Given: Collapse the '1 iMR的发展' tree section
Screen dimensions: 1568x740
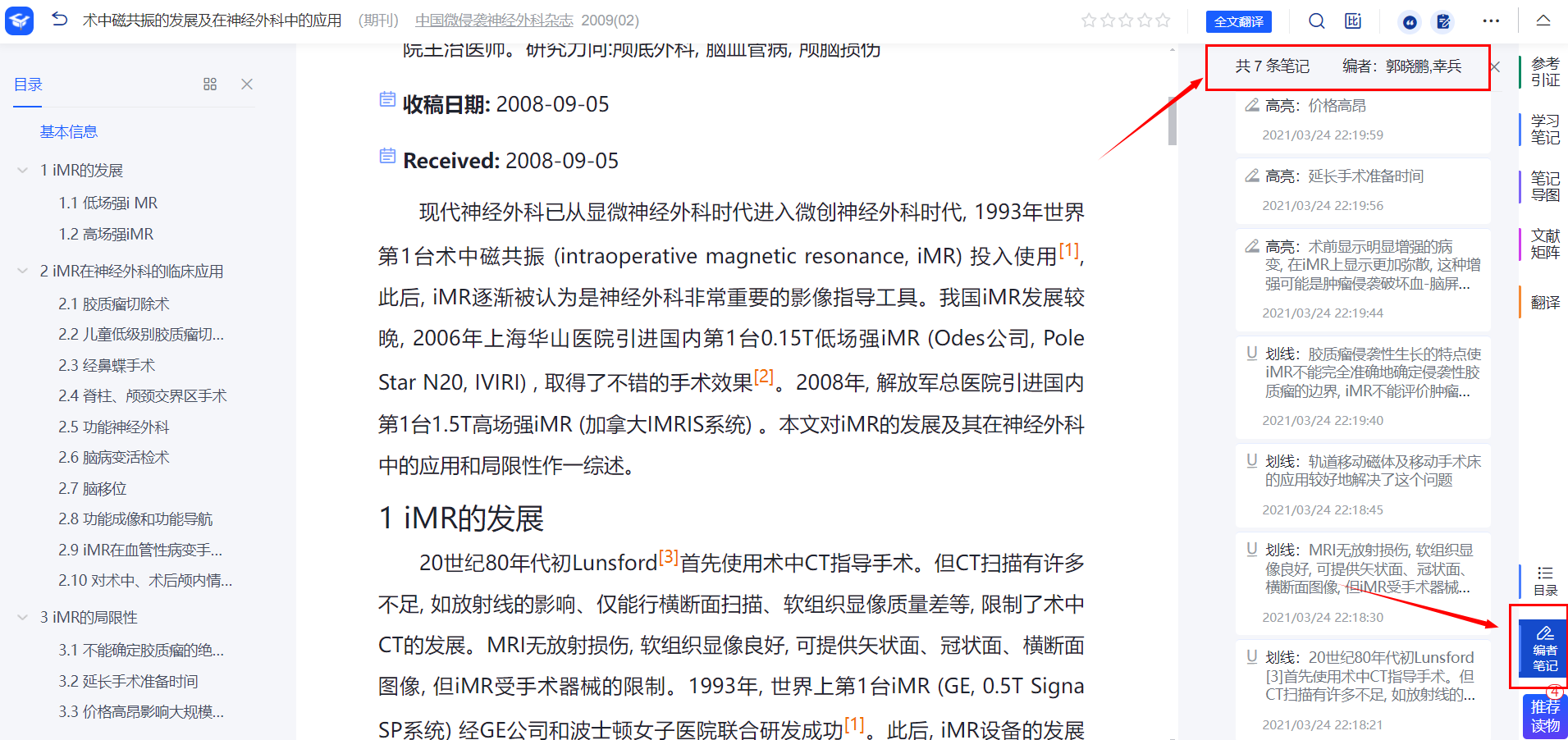Looking at the screenshot, I should 23,171.
